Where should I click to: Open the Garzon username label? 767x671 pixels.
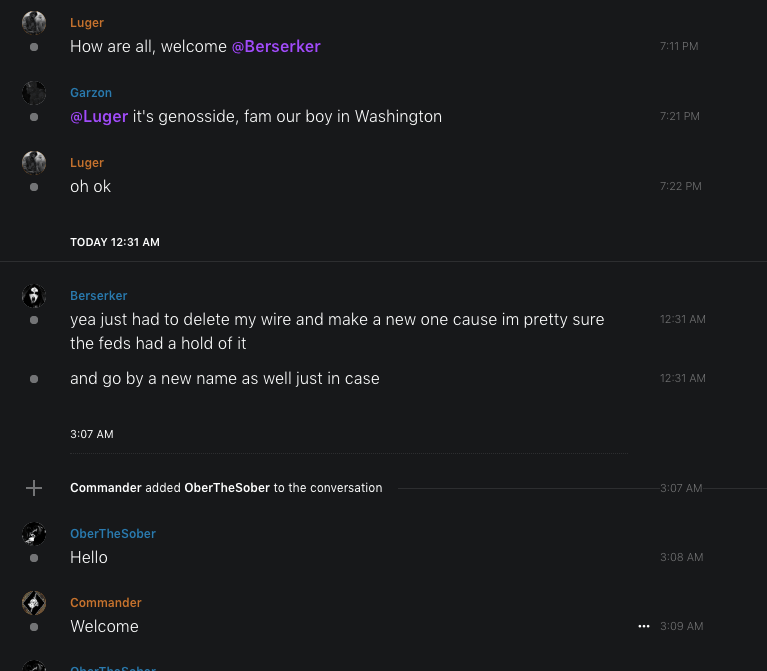pos(91,93)
